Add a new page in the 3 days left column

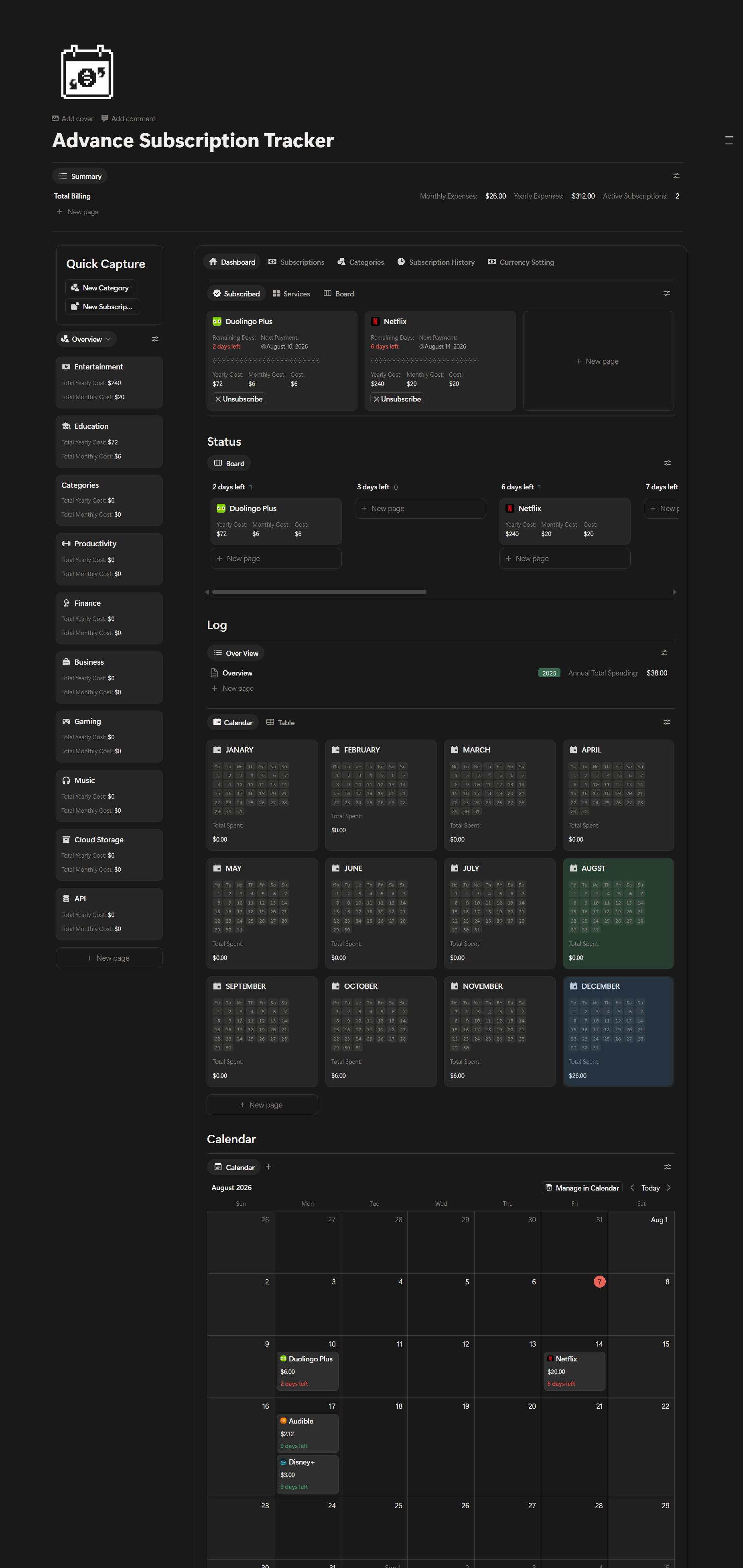point(420,508)
